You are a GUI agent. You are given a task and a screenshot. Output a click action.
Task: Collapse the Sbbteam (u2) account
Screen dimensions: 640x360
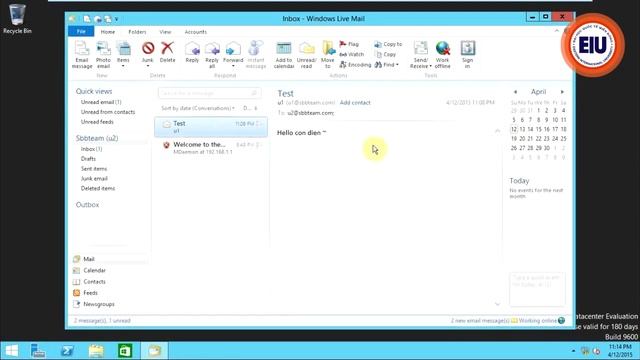[x=97, y=138]
